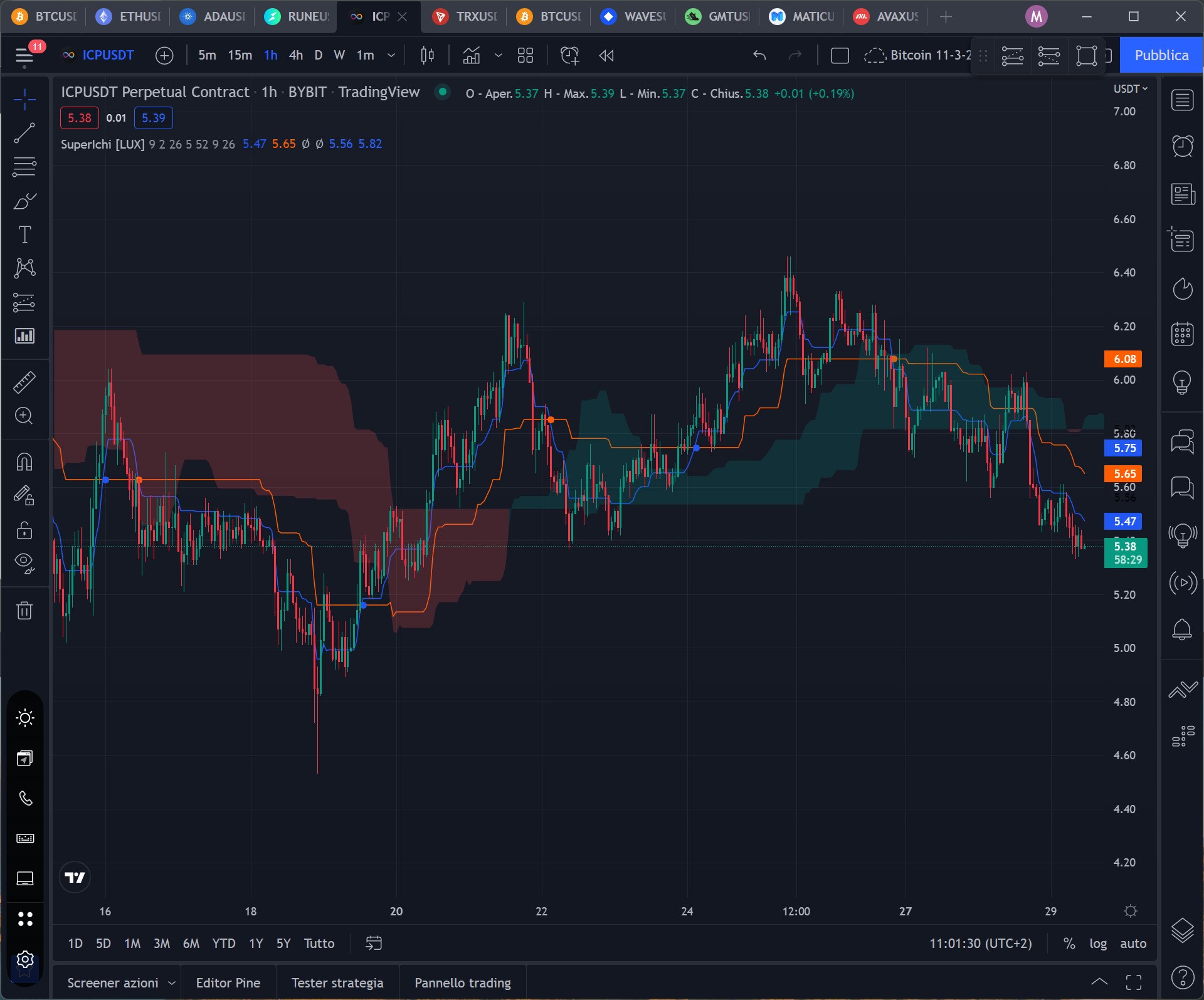Open the help center question mark
This screenshot has height=1000, width=1204.
pos(1183,977)
